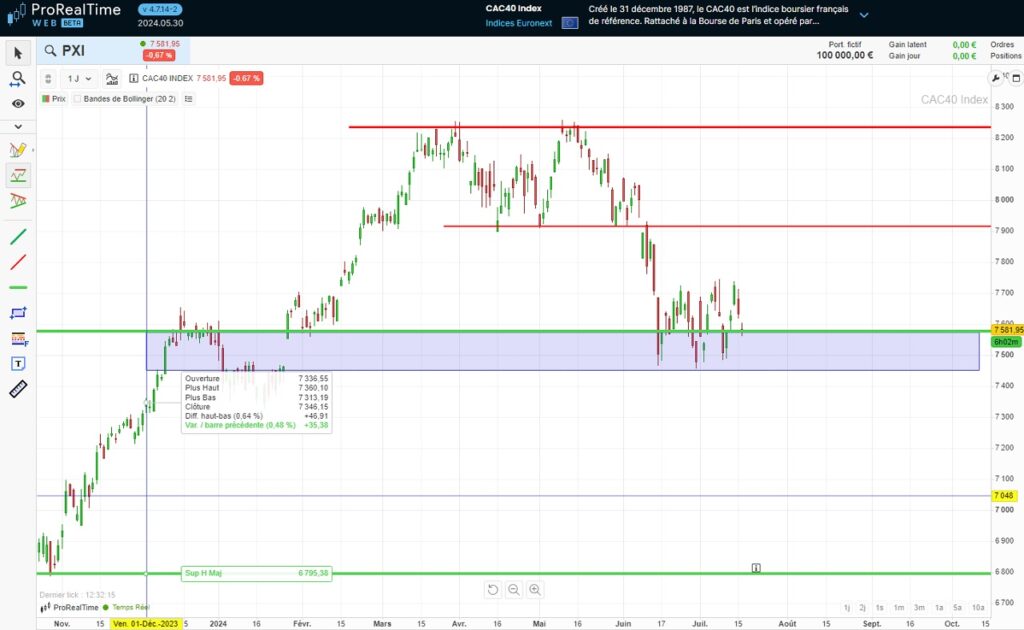Toggle the Prix indicator visibility

(x=46, y=99)
